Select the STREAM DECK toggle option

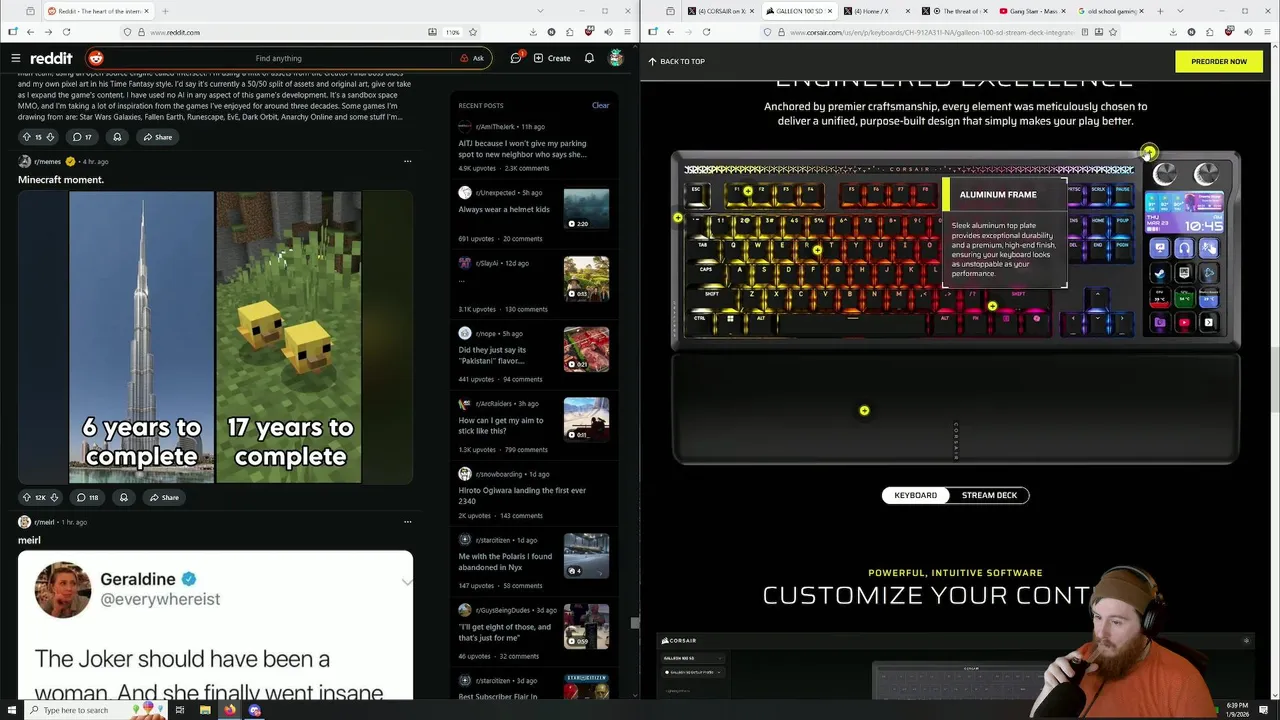click(989, 495)
